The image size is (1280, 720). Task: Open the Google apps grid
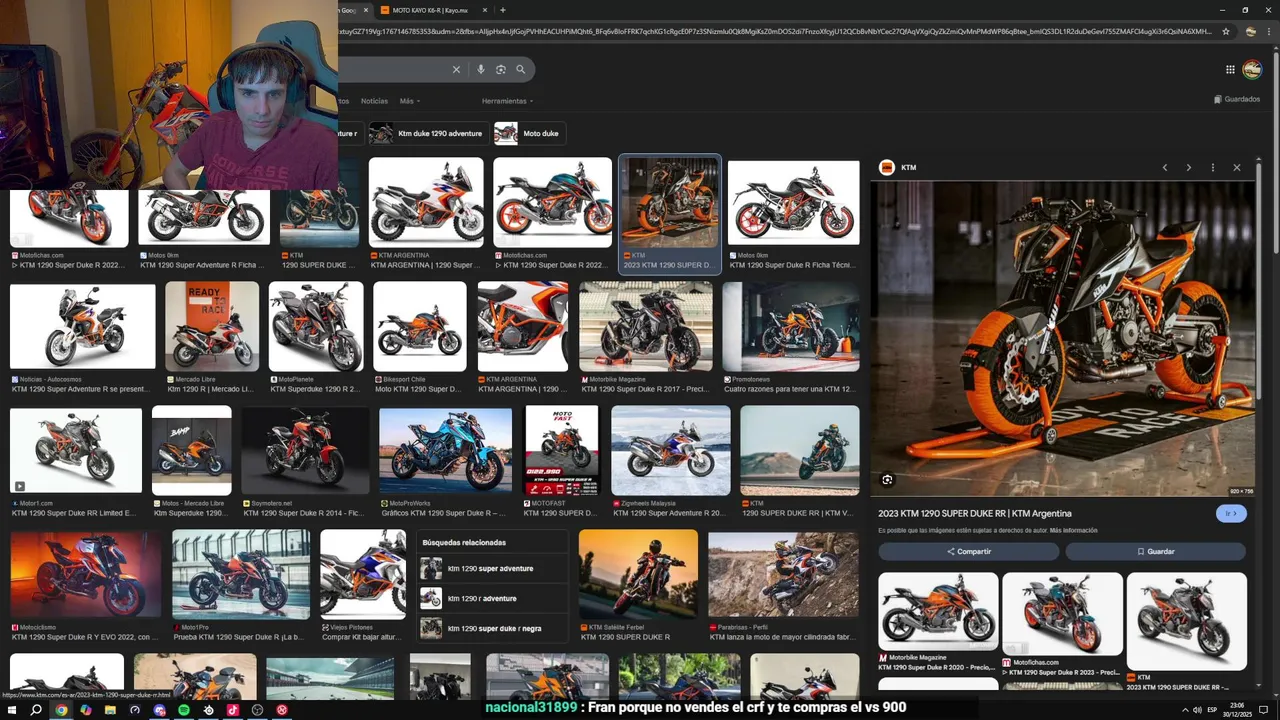click(1230, 69)
